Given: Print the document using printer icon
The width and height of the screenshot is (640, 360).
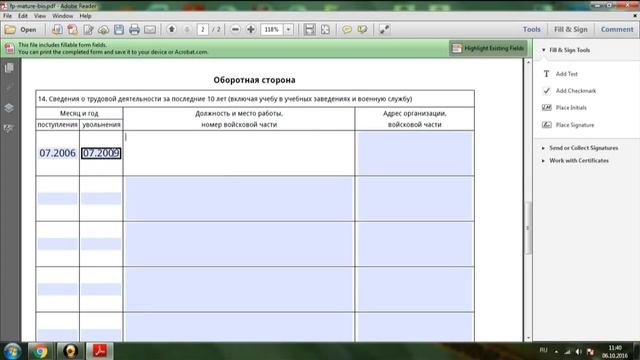Looking at the screenshot, I should (134, 29).
